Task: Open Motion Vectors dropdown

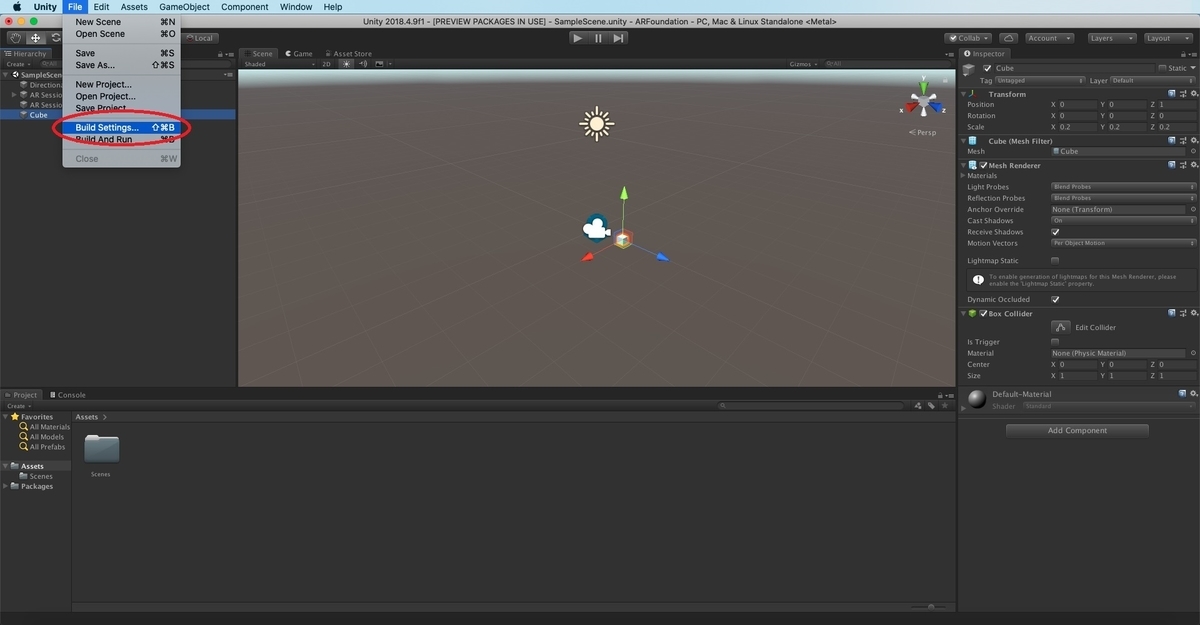Action: pos(1124,243)
